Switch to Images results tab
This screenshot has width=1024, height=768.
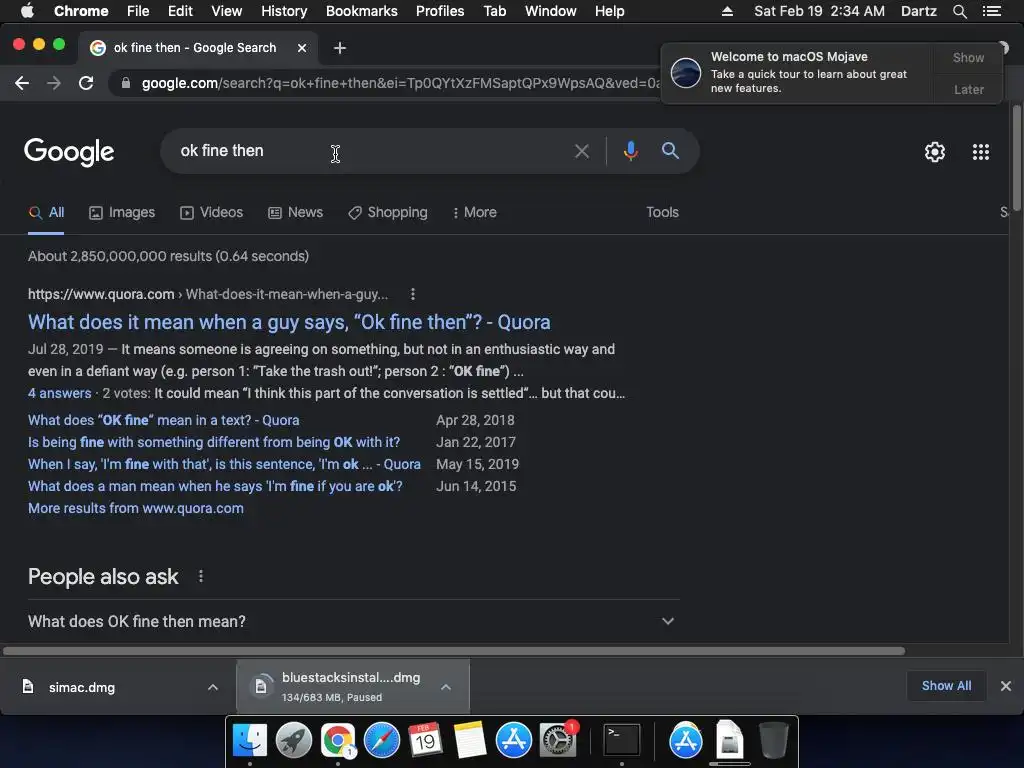coord(122,212)
